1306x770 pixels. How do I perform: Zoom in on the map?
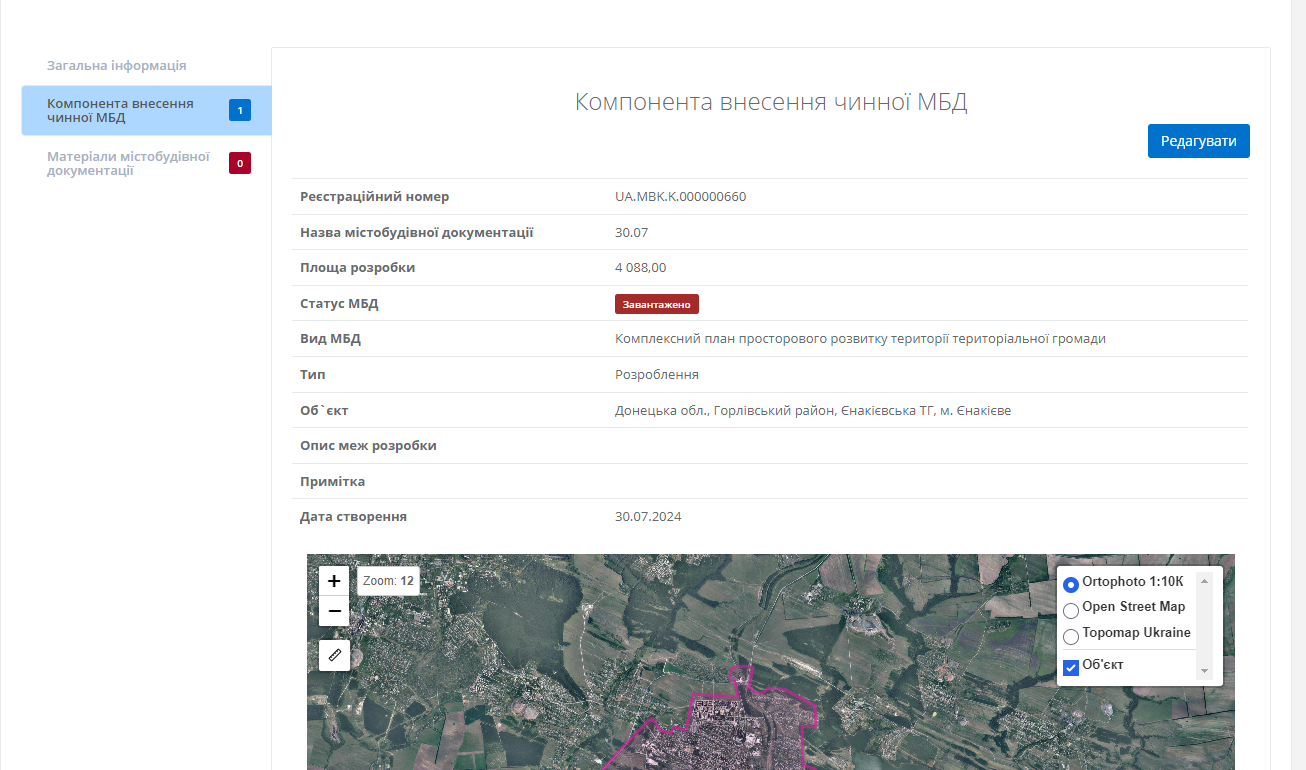pos(335,581)
